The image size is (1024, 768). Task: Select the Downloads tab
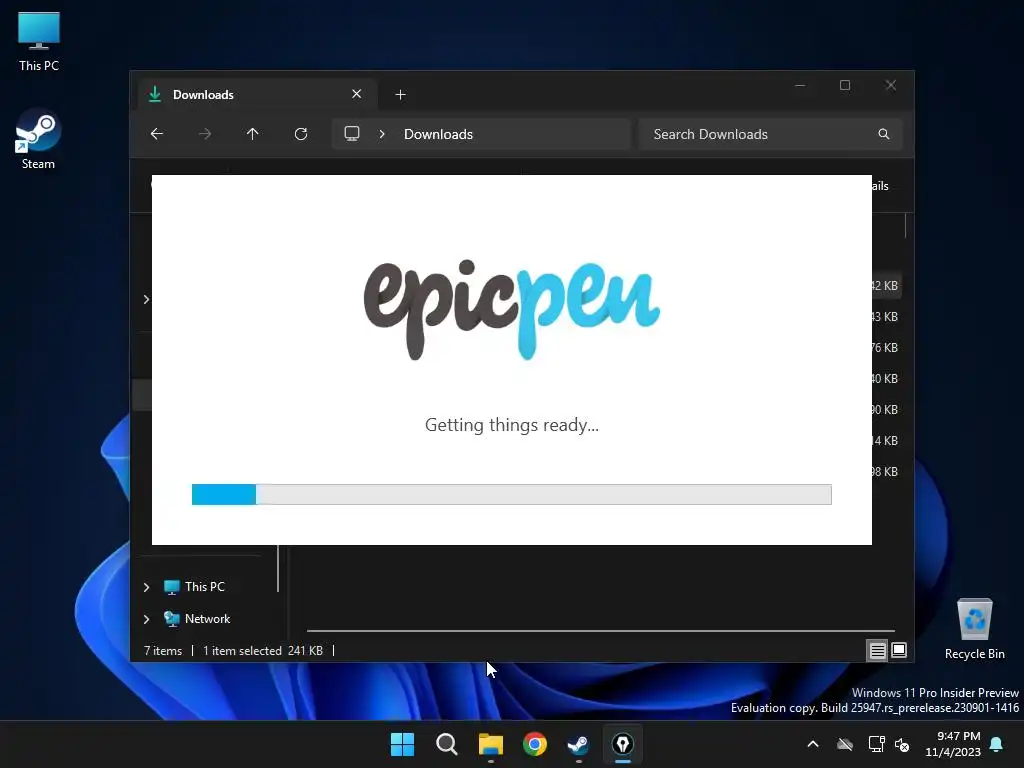[258, 95]
